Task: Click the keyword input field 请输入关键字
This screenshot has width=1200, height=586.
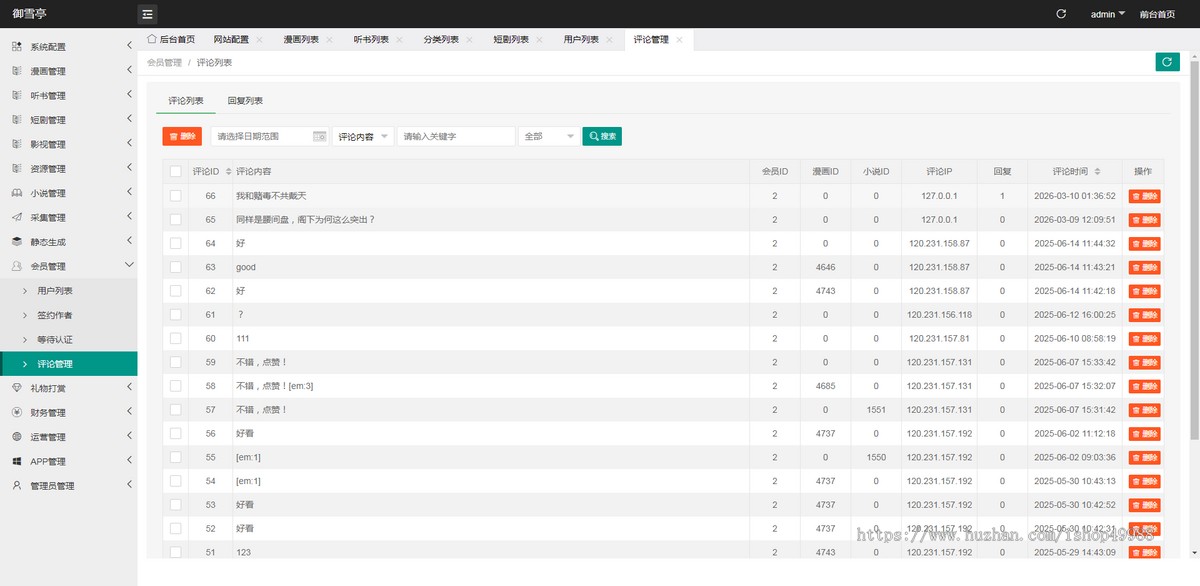Action: [456, 136]
